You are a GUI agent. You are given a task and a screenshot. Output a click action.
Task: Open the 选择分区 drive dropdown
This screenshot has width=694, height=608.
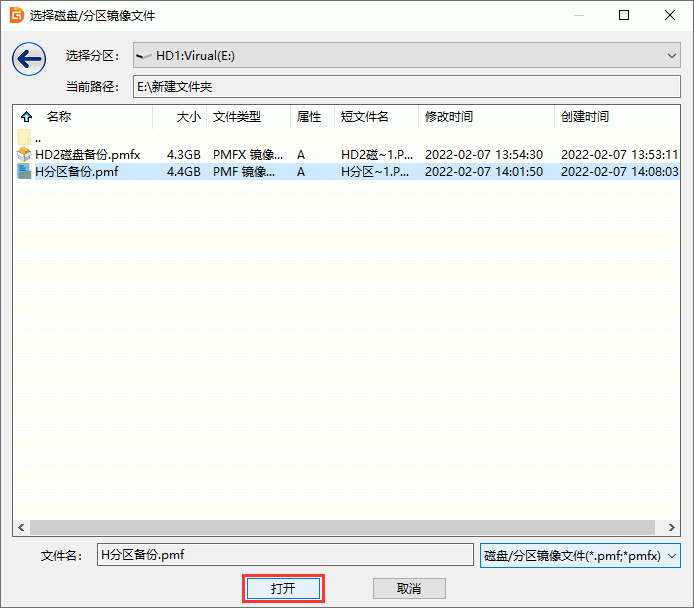click(406, 55)
